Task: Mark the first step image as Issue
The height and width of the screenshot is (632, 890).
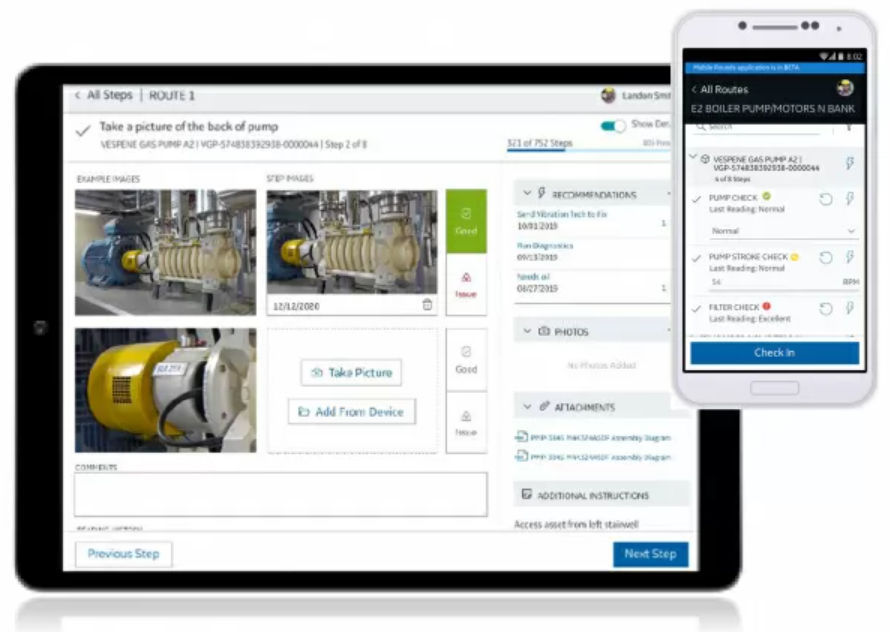Action: point(466,285)
